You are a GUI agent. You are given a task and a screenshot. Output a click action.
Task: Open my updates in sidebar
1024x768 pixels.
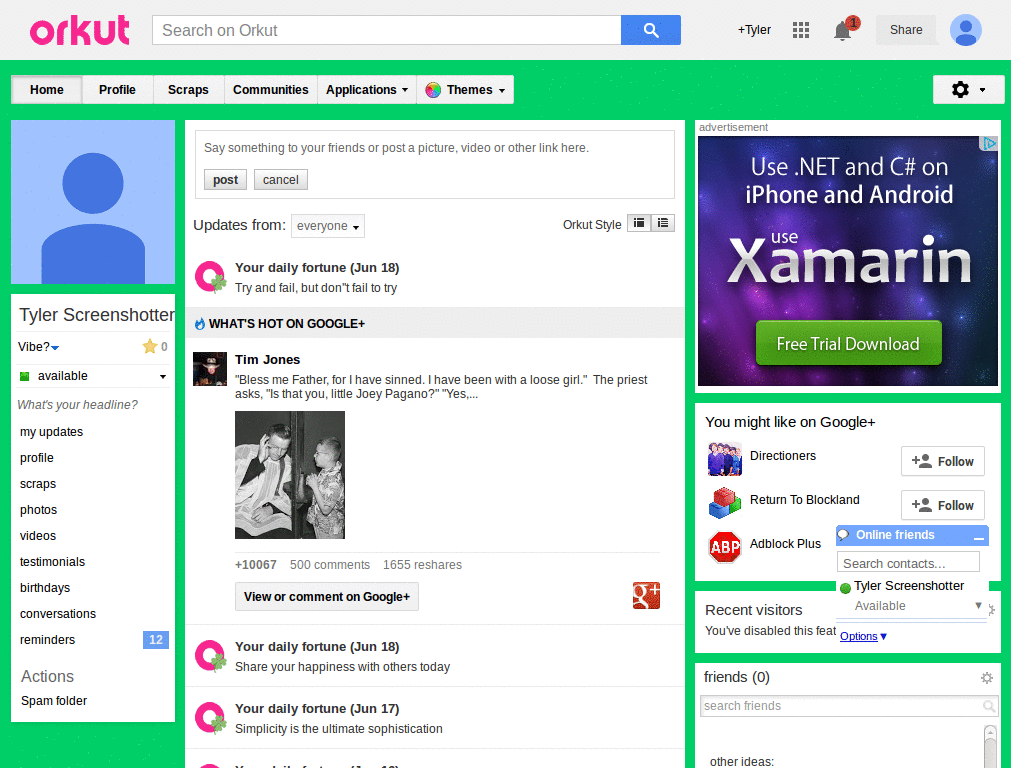click(52, 432)
